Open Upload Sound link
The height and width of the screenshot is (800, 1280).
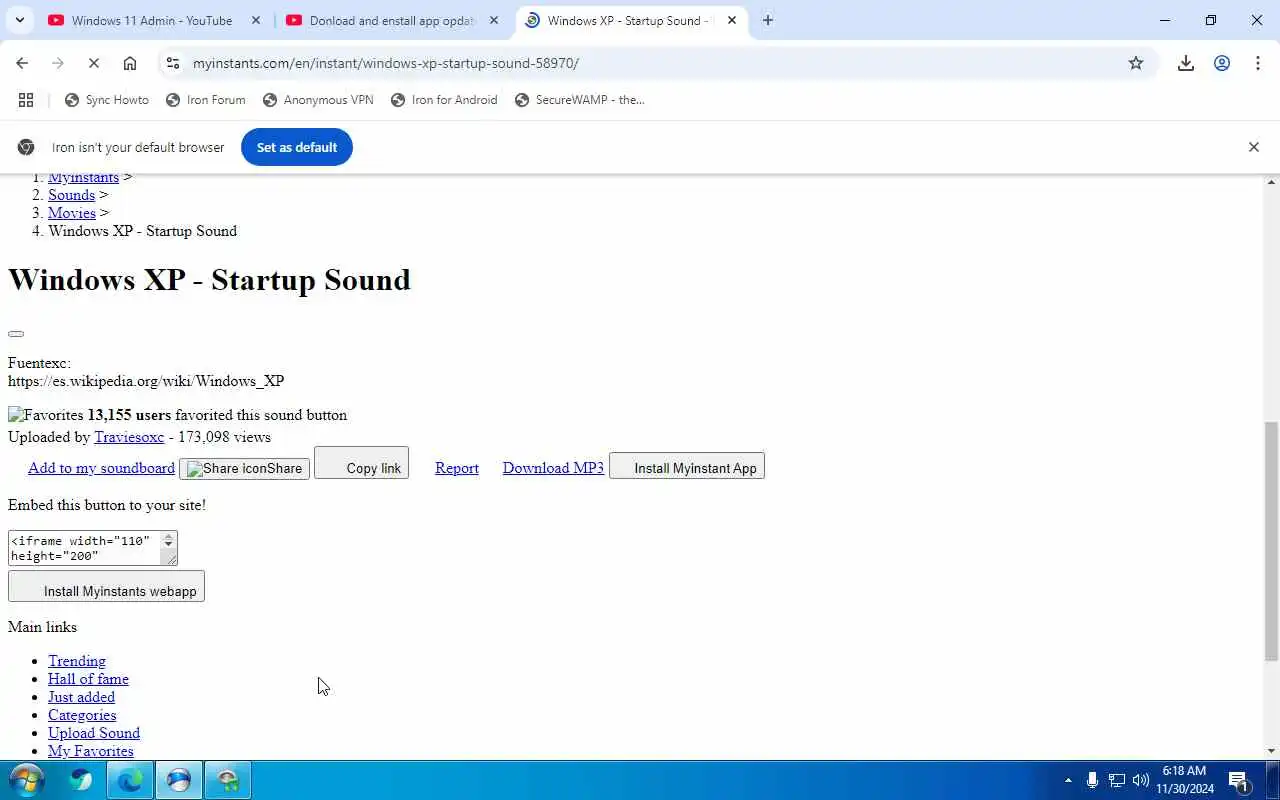point(94,733)
